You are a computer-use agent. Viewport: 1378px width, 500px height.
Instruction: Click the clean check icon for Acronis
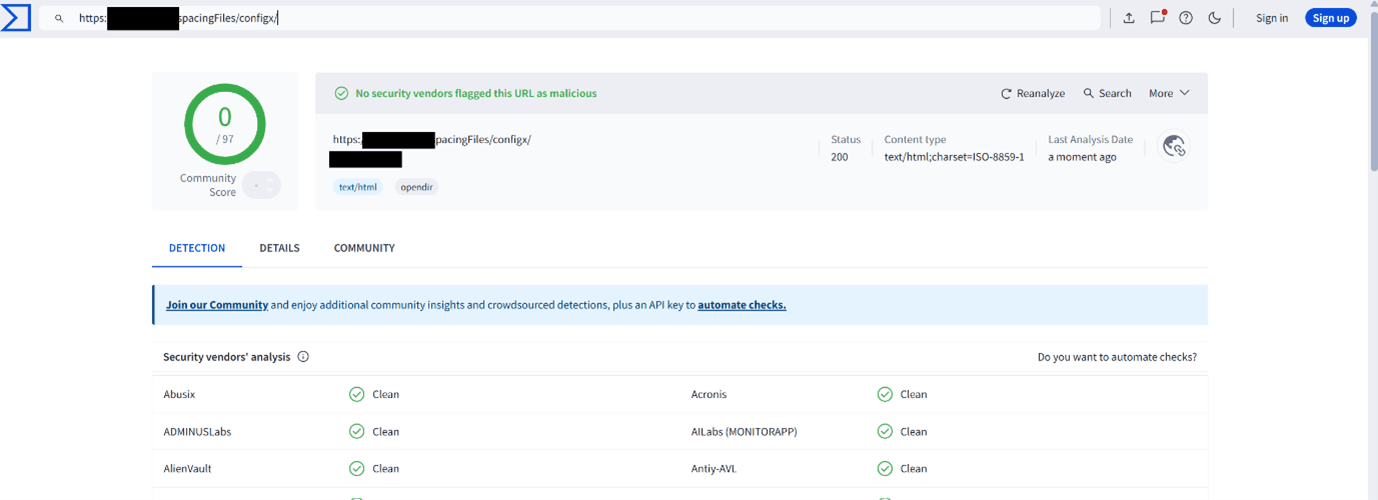click(x=885, y=395)
